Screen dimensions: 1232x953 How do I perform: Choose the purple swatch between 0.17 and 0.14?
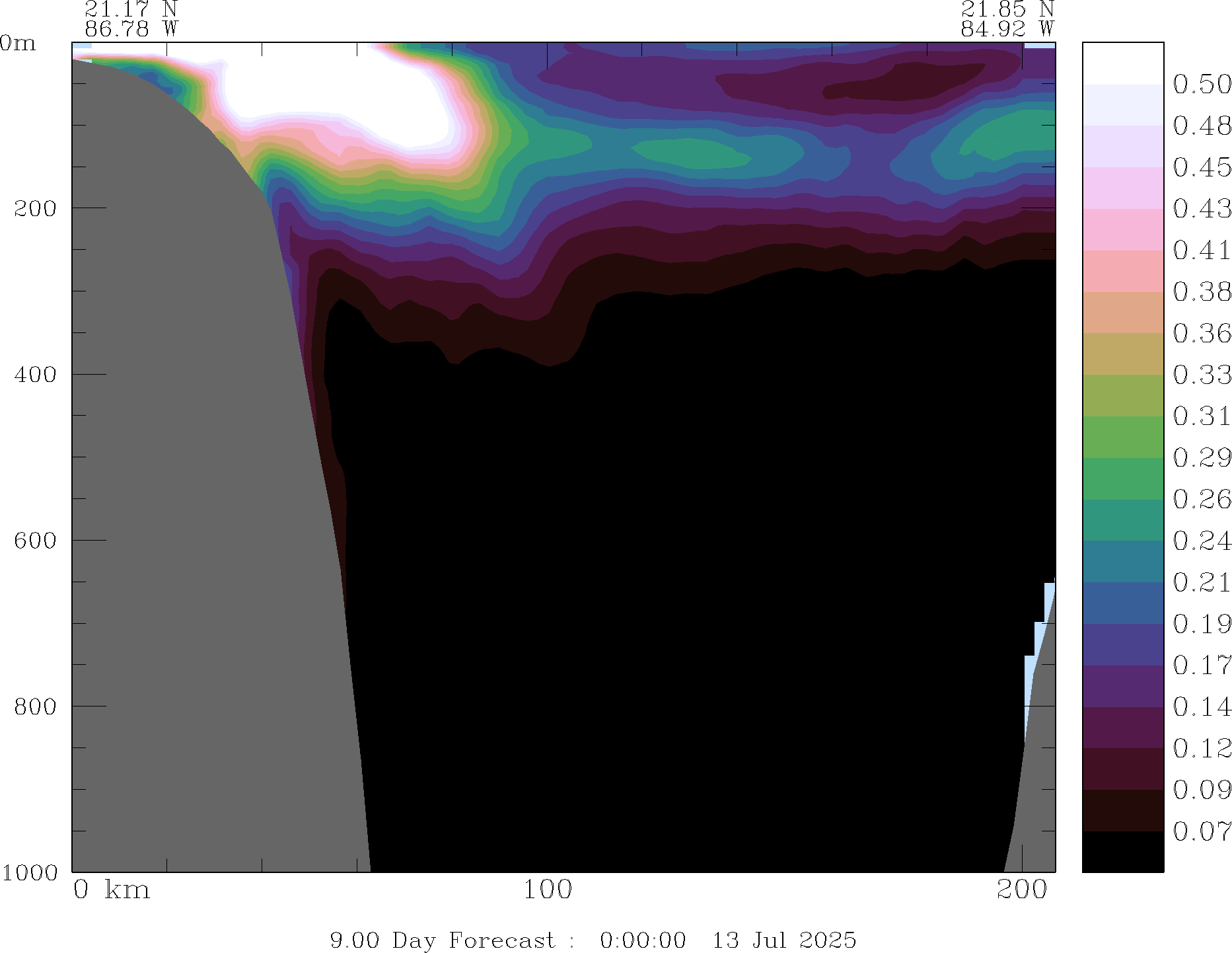coord(1122,686)
